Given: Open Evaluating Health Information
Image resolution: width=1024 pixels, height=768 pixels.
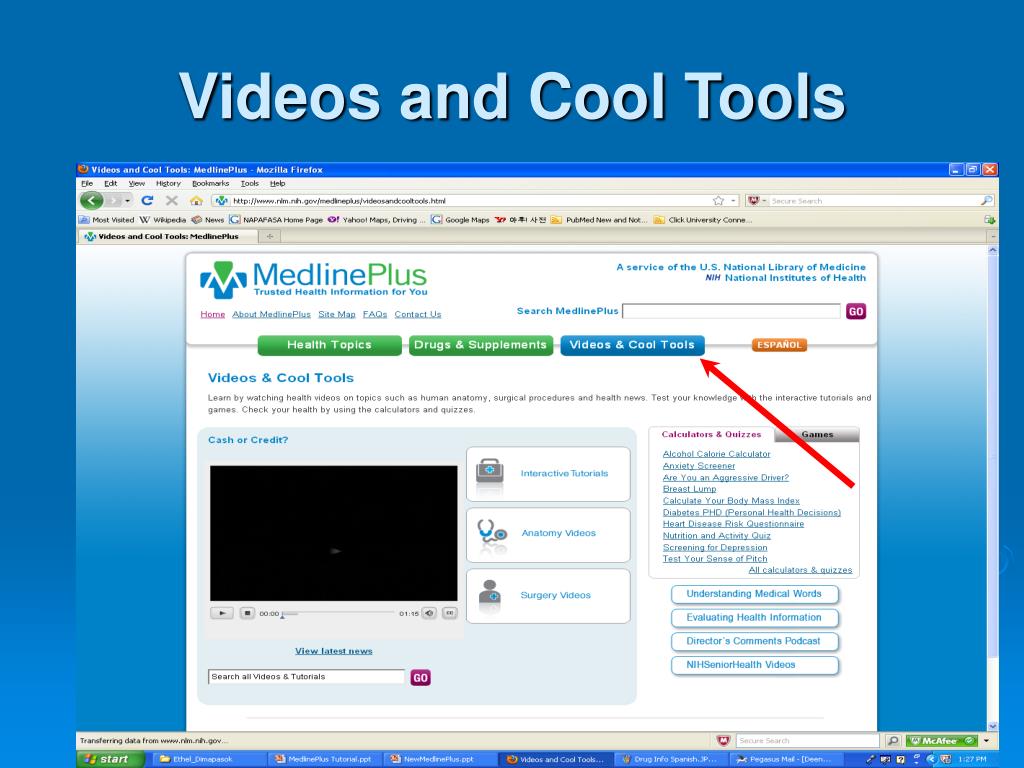Looking at the screenshot, I should (754, 618).
